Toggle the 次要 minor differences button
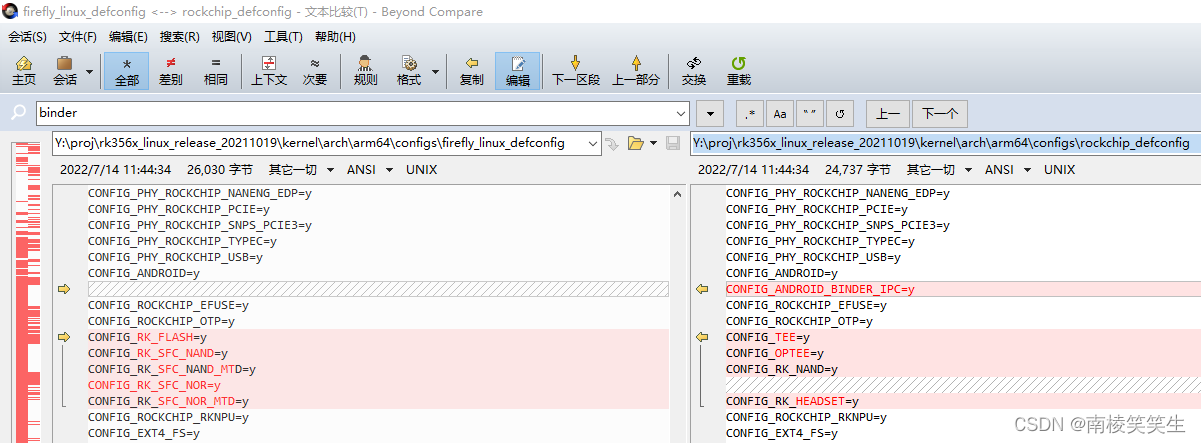1201x443 pixels. tap(315, 71)
